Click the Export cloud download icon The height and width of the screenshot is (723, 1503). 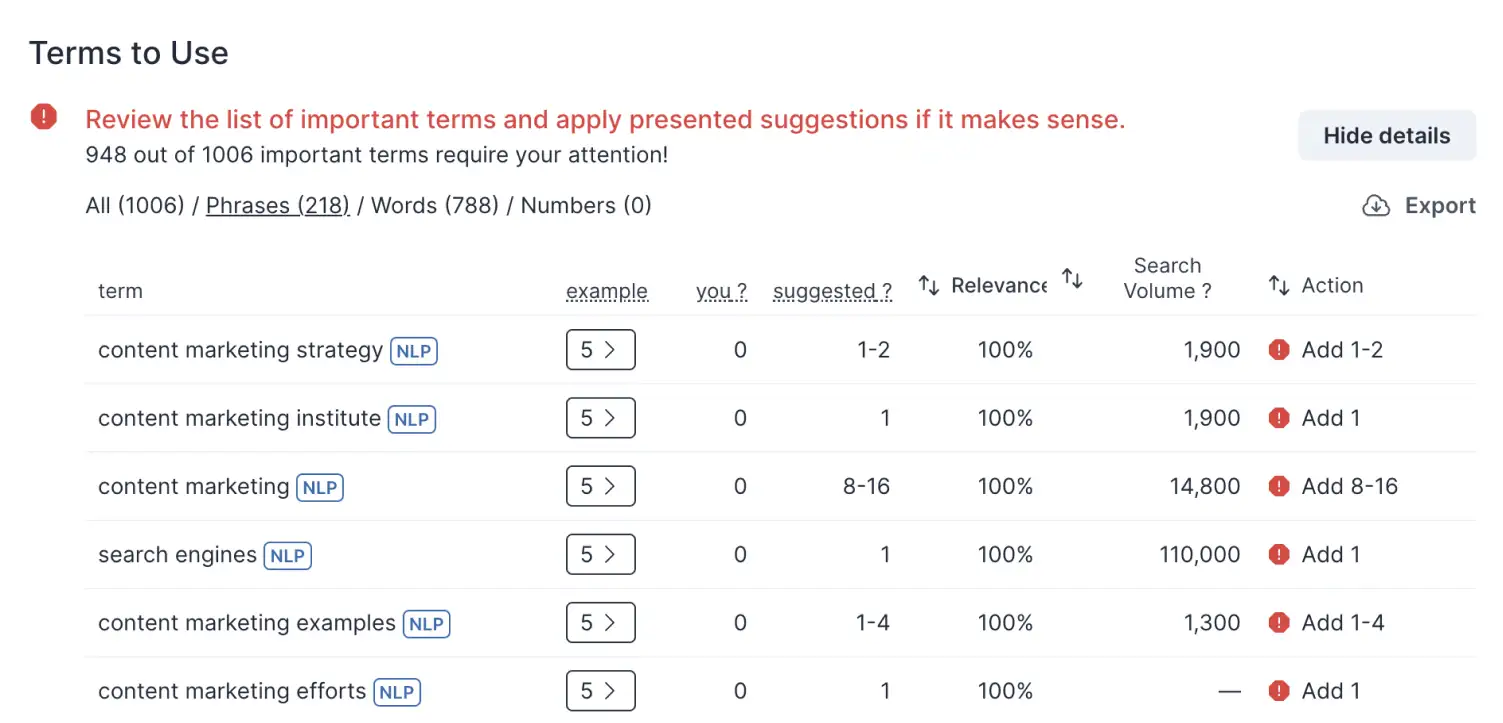pyautogui.click(x=1376, y=206)
